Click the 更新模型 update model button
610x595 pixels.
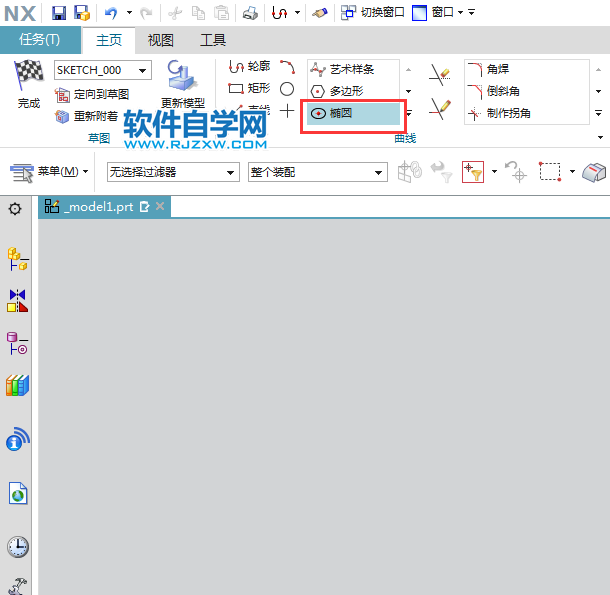click(183, 84)
